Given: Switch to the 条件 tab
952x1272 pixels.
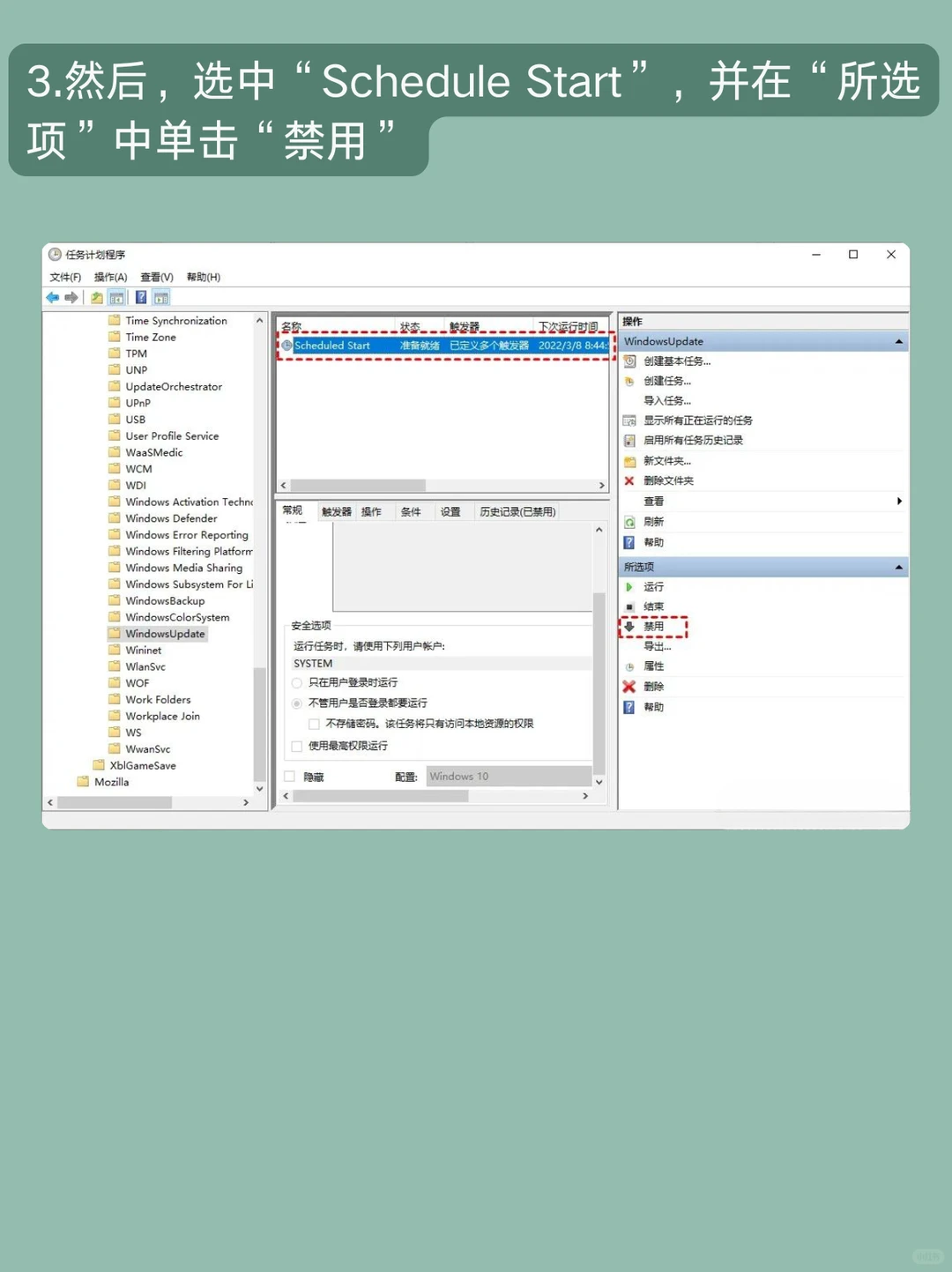Looking at the screenshot, I should (411, 512).
